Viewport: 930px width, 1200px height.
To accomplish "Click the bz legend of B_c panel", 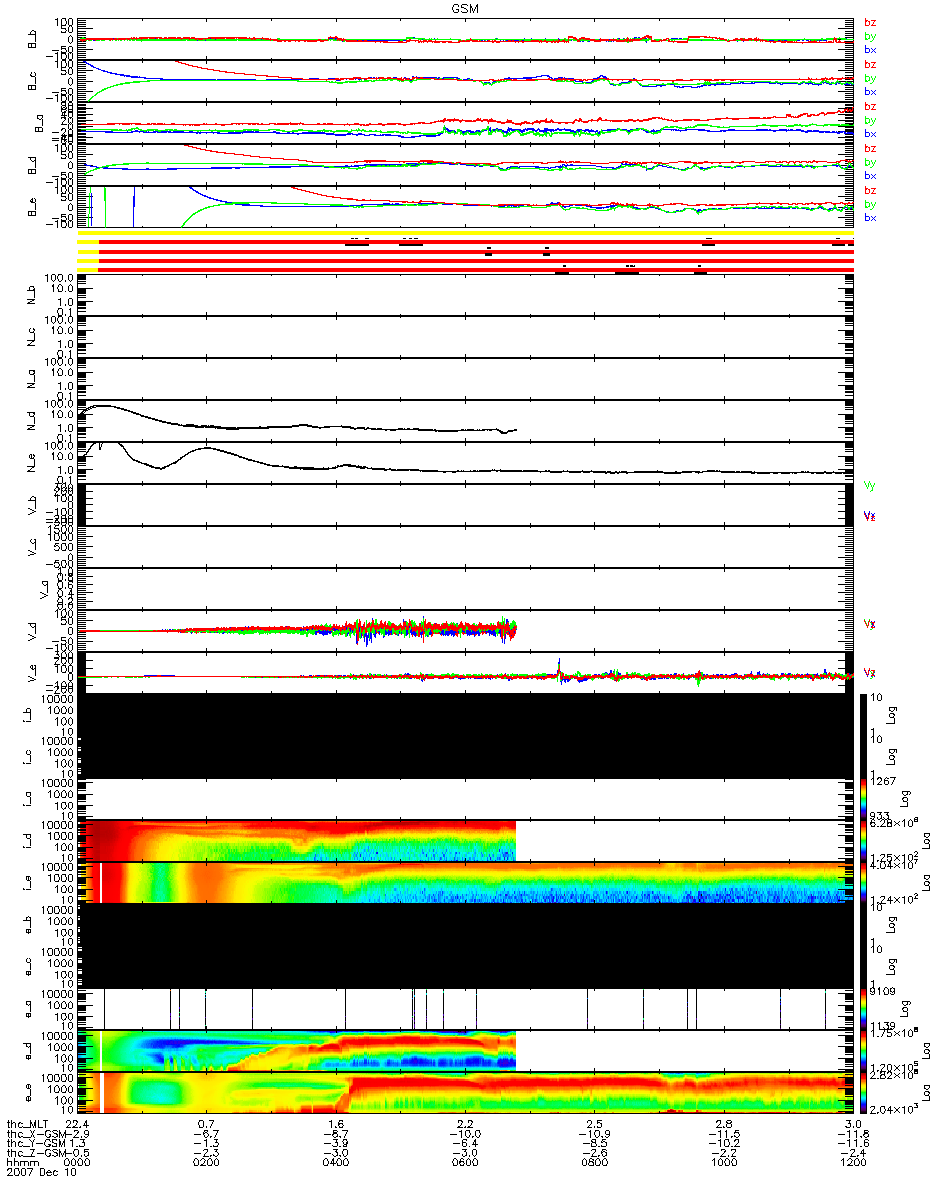I will click(x=870, y=64).
